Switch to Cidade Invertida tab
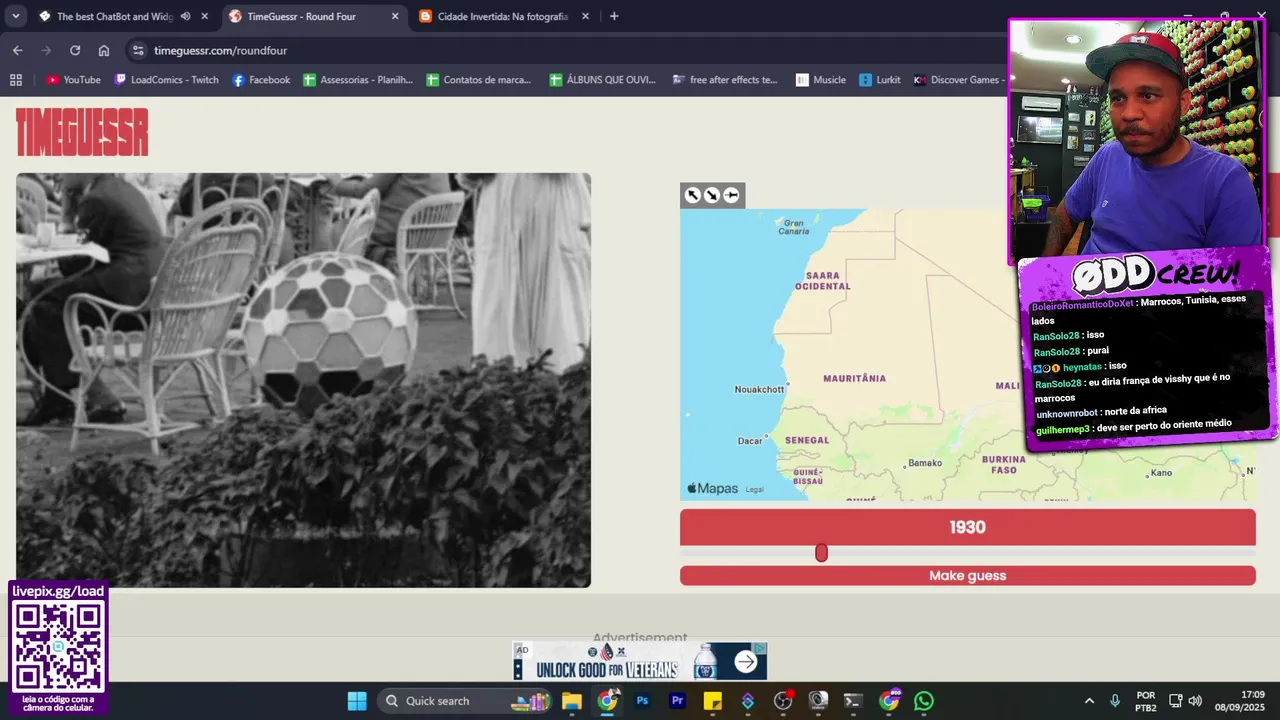The image size is (1280, 720). tap(502, 16)
